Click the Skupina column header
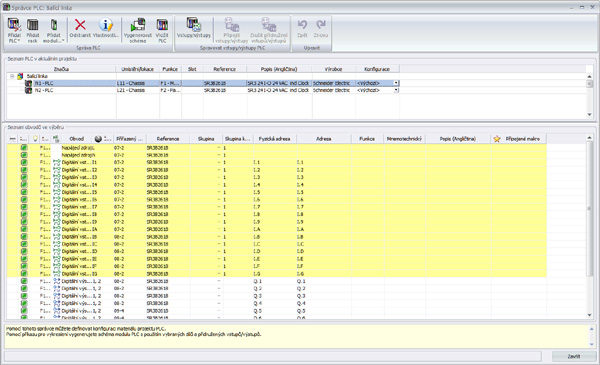600x365 pixels. click(206, 139)
